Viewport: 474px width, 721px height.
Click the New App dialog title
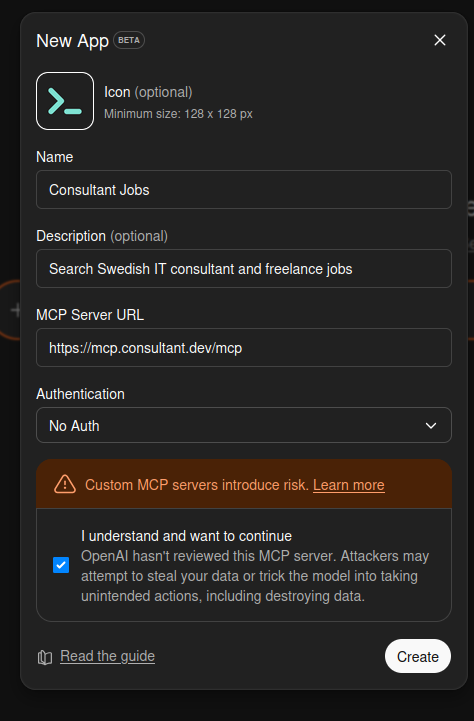point(73,41)
